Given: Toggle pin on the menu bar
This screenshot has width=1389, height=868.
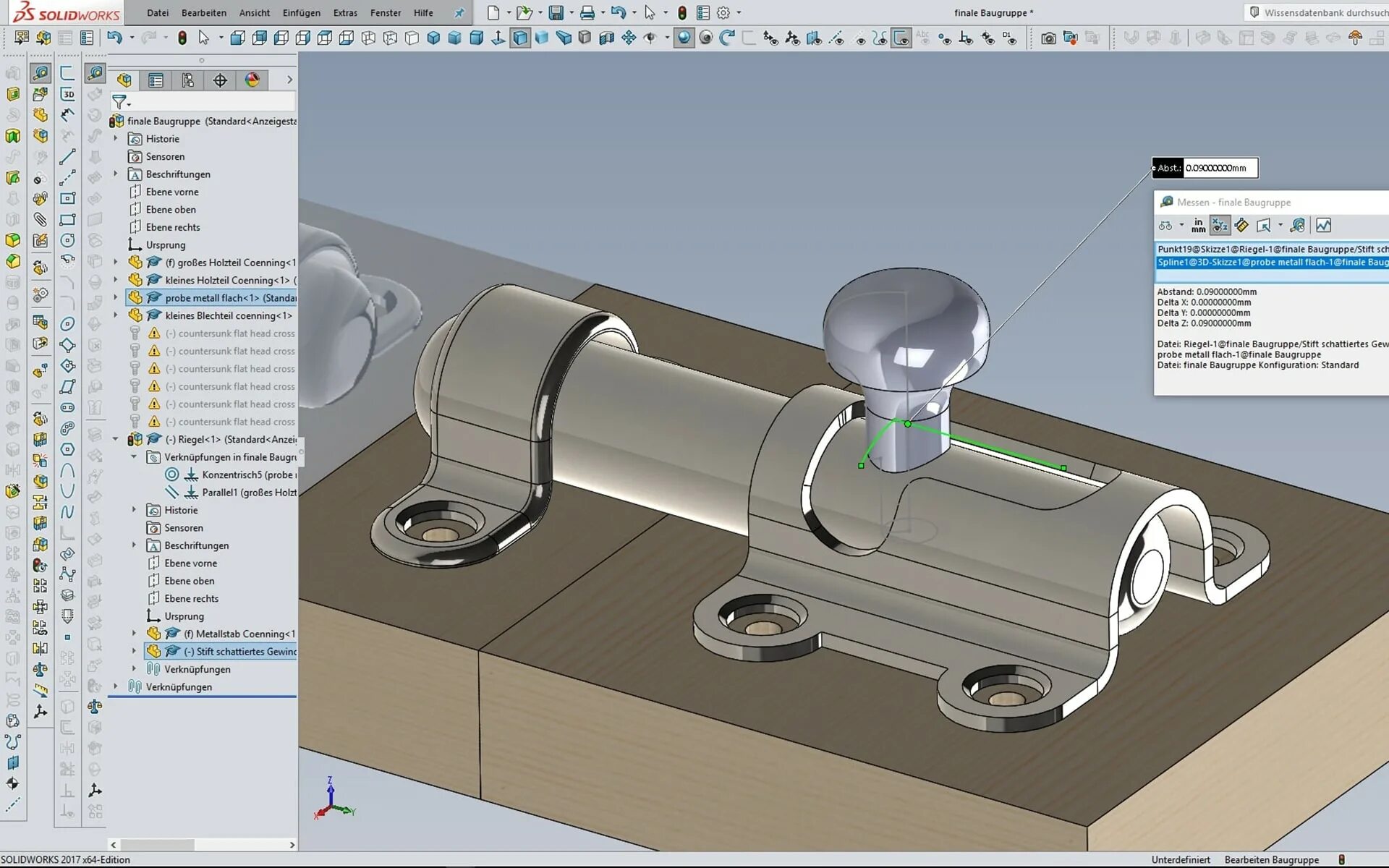Looking at the screenshot, I should tap(459, 12).
